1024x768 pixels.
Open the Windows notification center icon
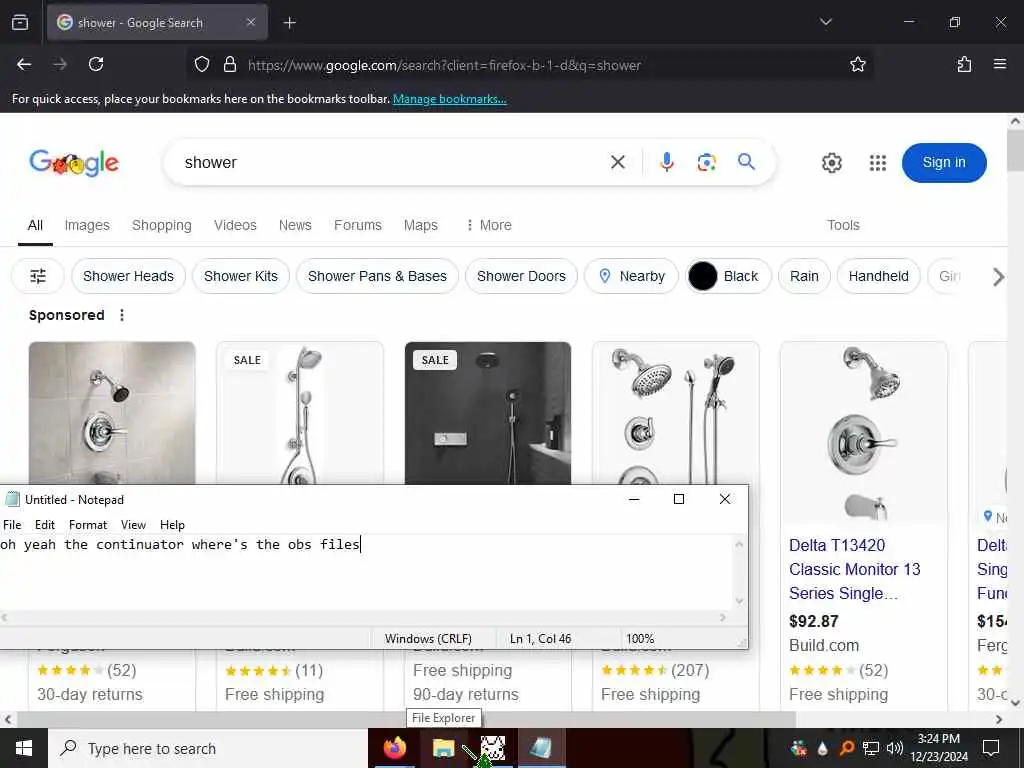[x=991, y=748]
